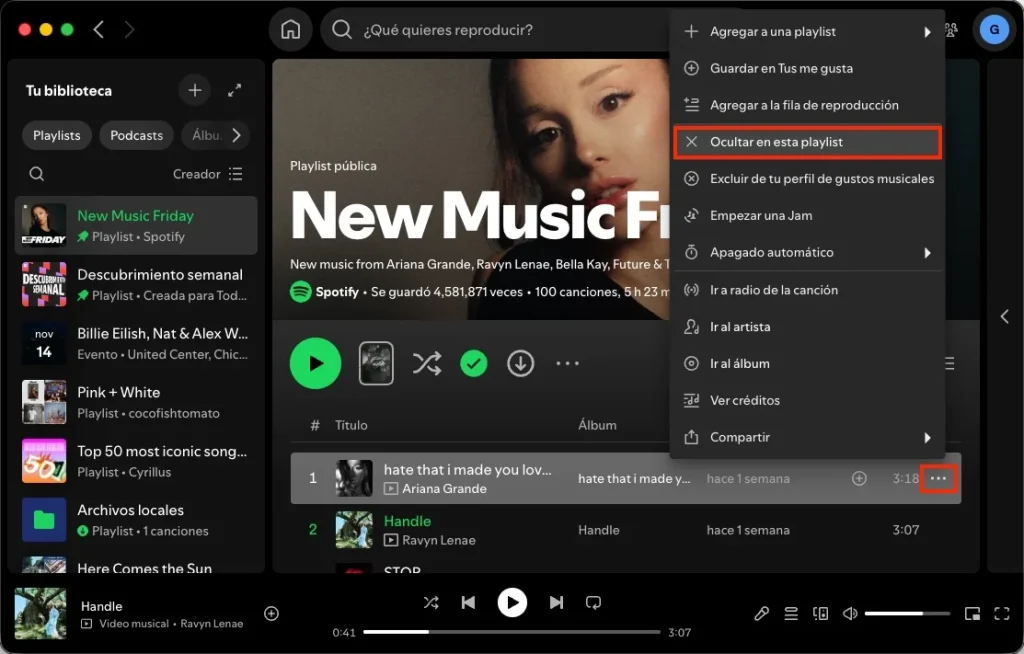This screenshot has height=654, width=1024.
Task: Choose Ir al álbum
Action: coord(807,363)
